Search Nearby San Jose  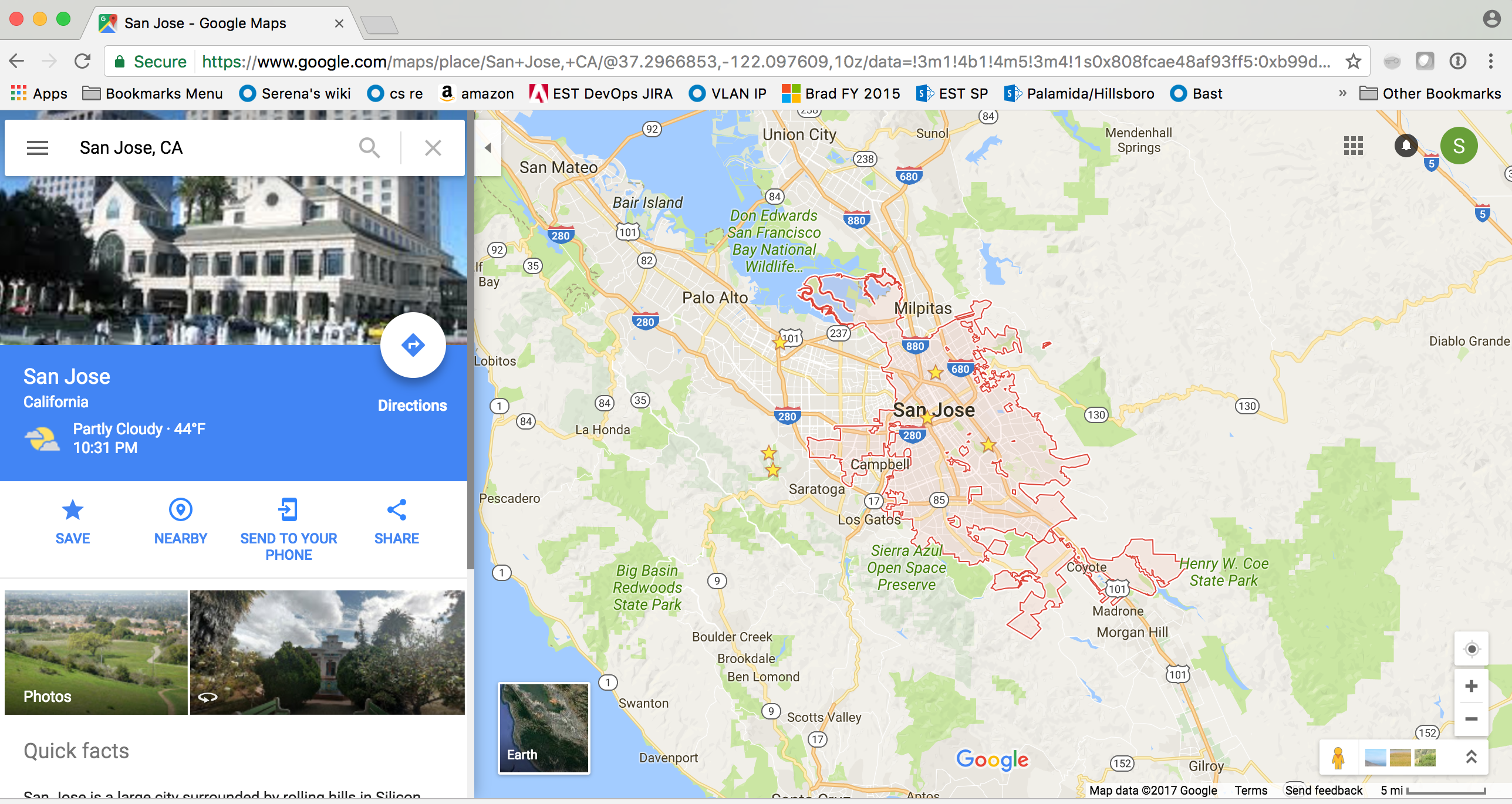click(181, 522)
